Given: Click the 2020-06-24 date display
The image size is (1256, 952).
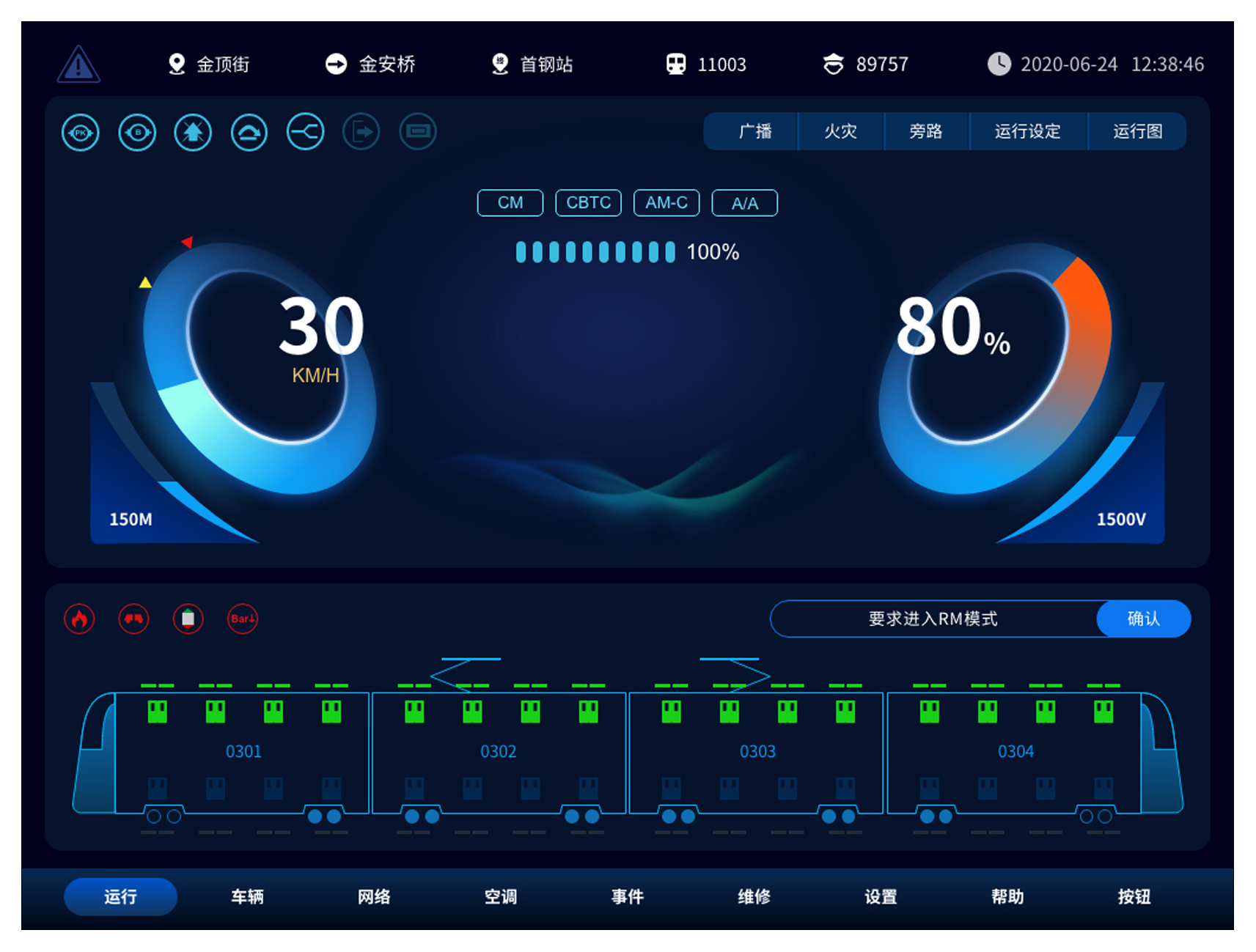Looking at the screenshot, I should coord(1069,65).
